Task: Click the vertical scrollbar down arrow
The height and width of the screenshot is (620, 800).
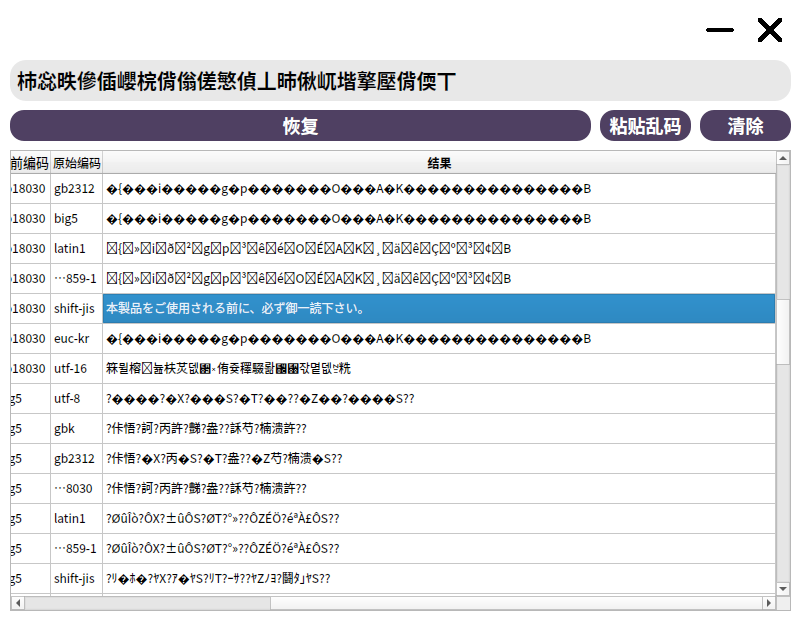Action: coord(783,588)
